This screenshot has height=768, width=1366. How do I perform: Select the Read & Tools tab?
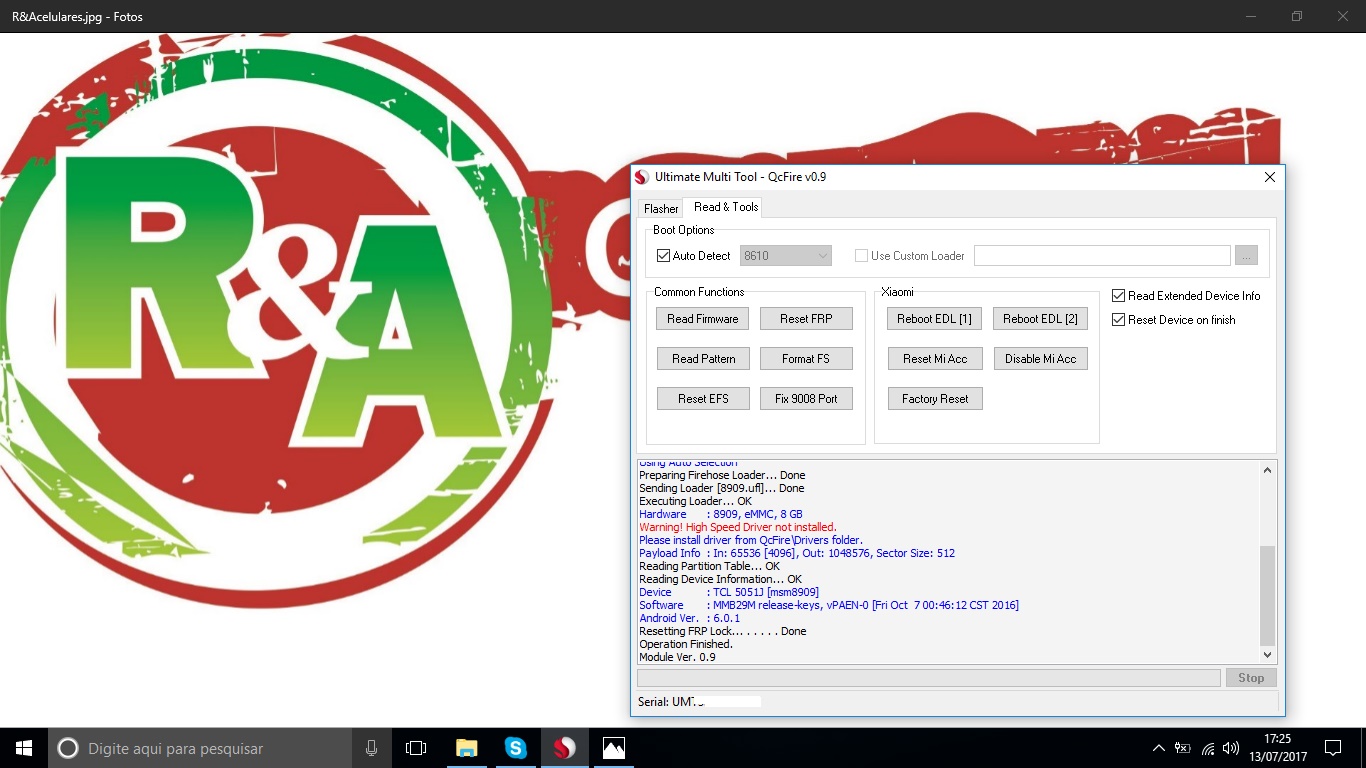726,207
